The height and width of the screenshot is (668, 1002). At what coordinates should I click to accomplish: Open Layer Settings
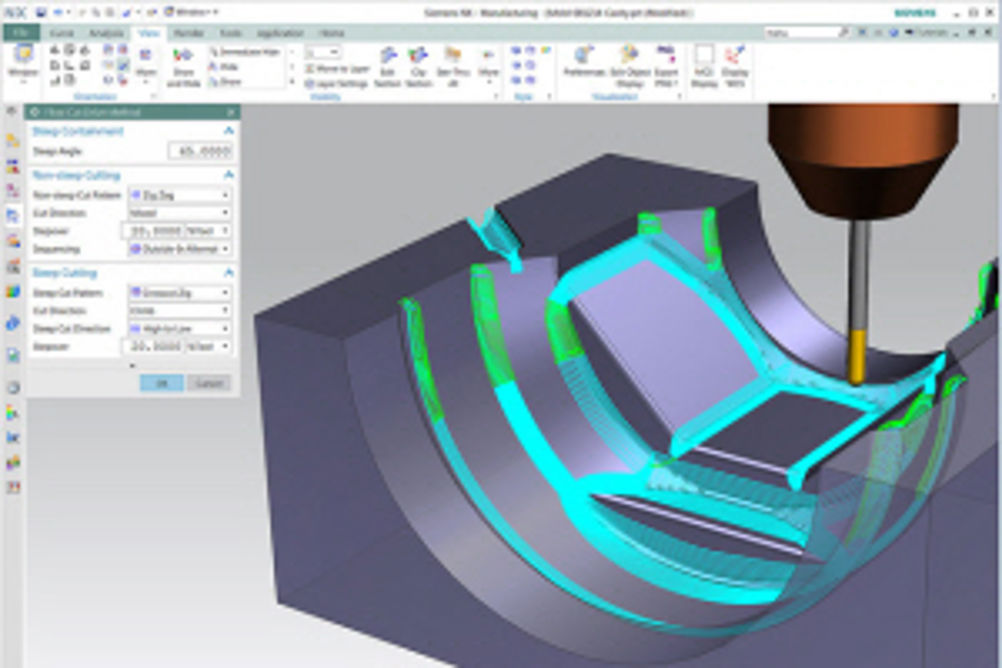336,84
